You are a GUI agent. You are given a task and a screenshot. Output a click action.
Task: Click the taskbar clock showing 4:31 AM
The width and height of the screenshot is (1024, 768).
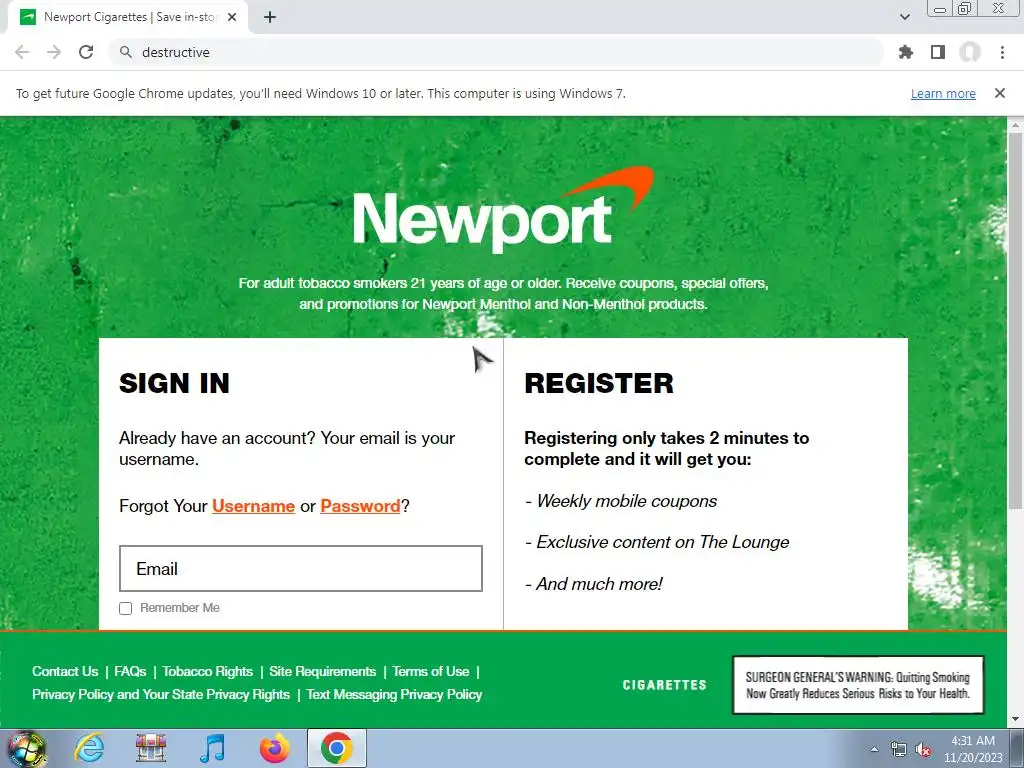click(972, 749)
